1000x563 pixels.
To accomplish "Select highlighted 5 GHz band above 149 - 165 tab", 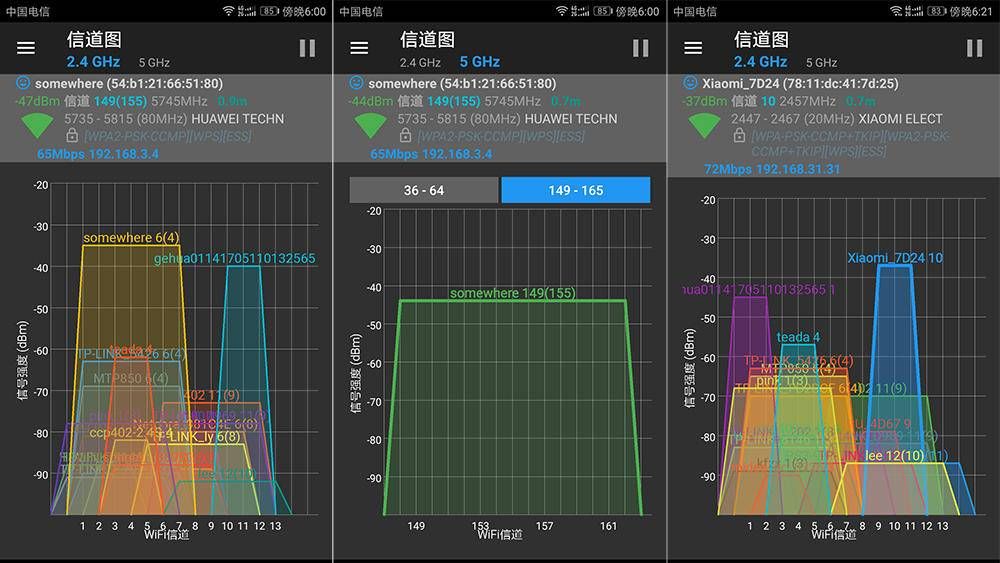I will [x=480, y=62].
